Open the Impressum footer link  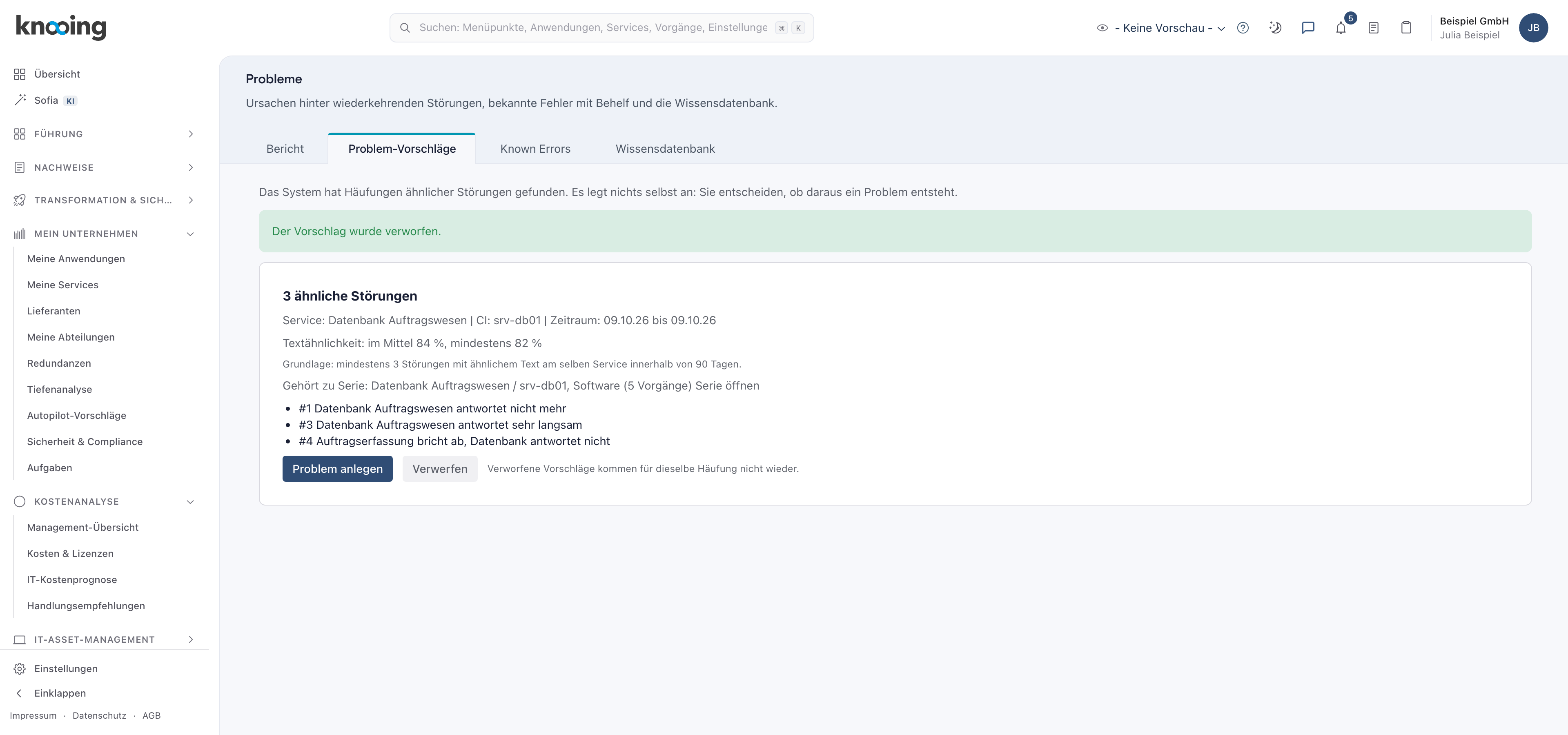33,715
